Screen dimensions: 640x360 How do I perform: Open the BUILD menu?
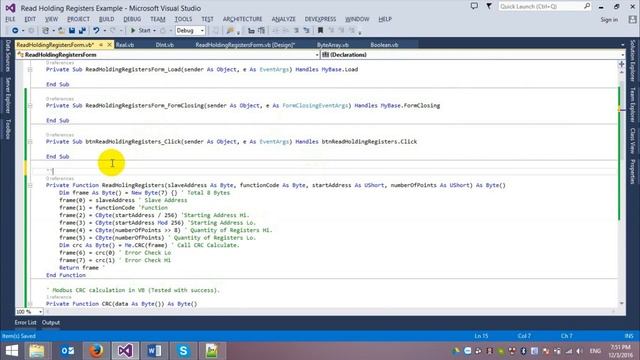pos(107,19)
